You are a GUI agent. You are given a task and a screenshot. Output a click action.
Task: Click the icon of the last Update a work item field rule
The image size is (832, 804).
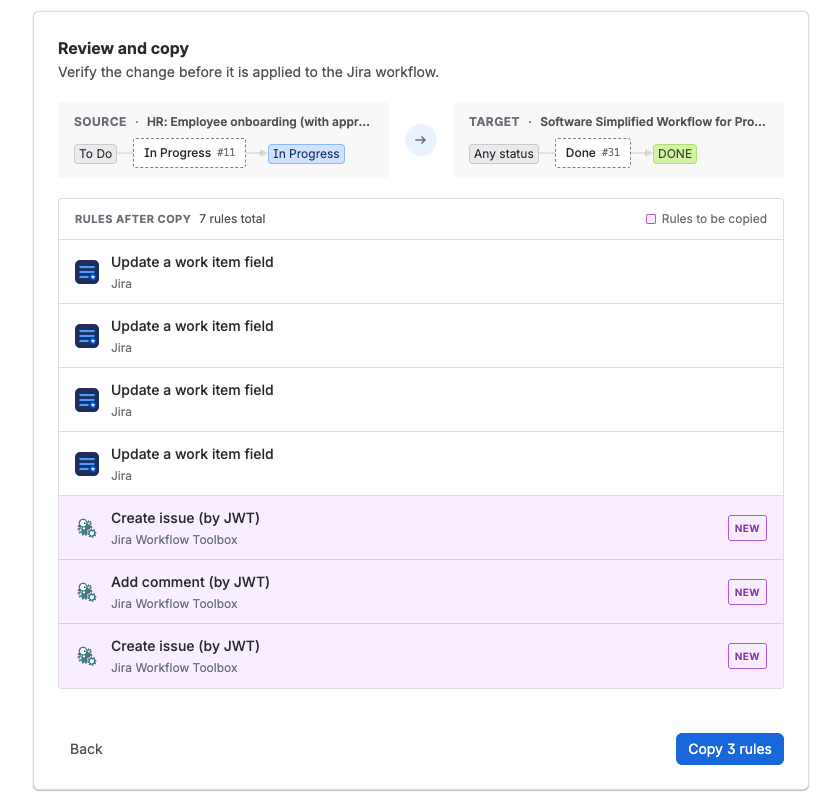(87, 464)
